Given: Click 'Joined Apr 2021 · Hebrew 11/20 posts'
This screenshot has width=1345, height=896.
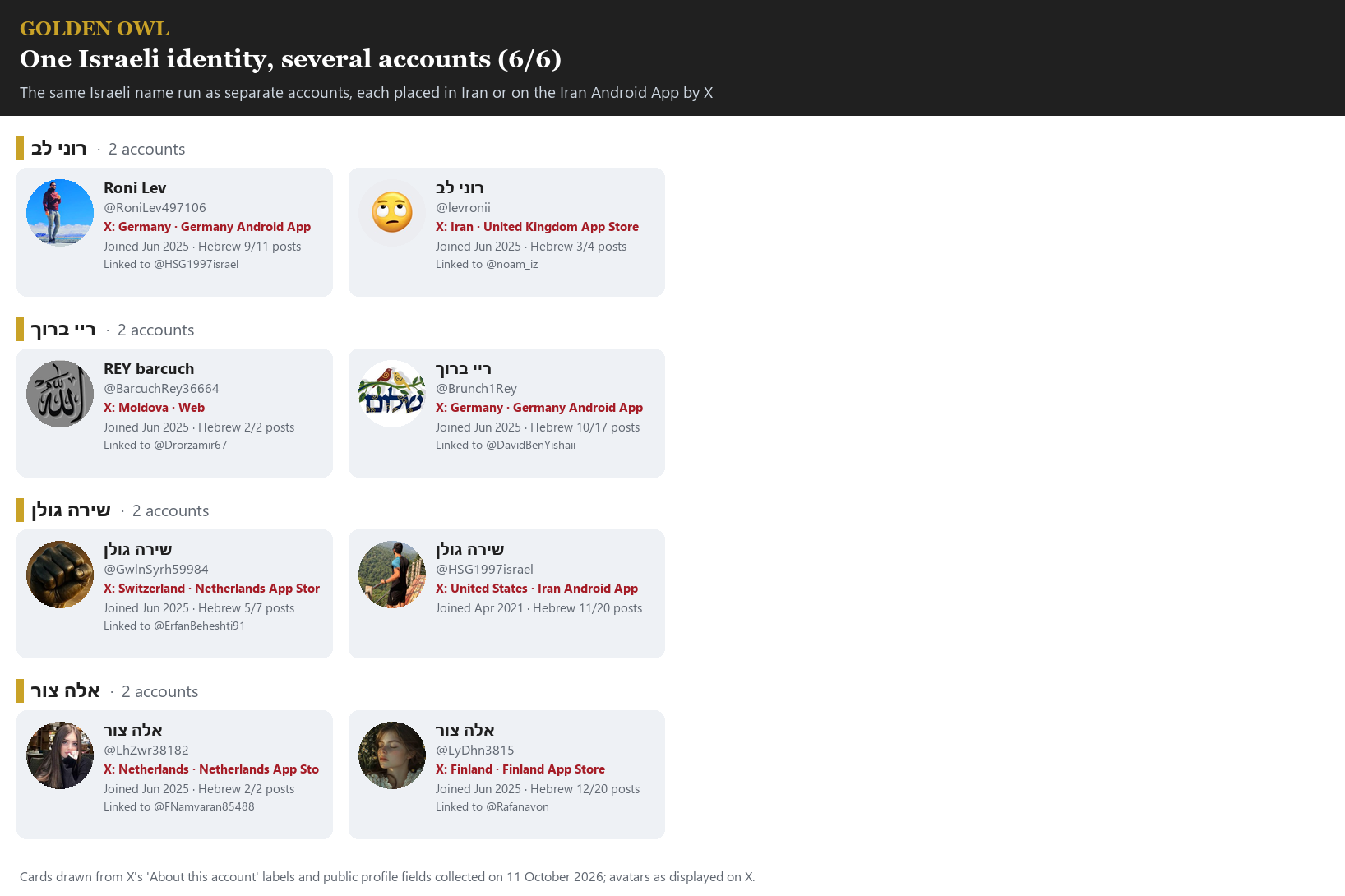Looking at the screenshot, I should pyautogui.click(x=539, y=608).
